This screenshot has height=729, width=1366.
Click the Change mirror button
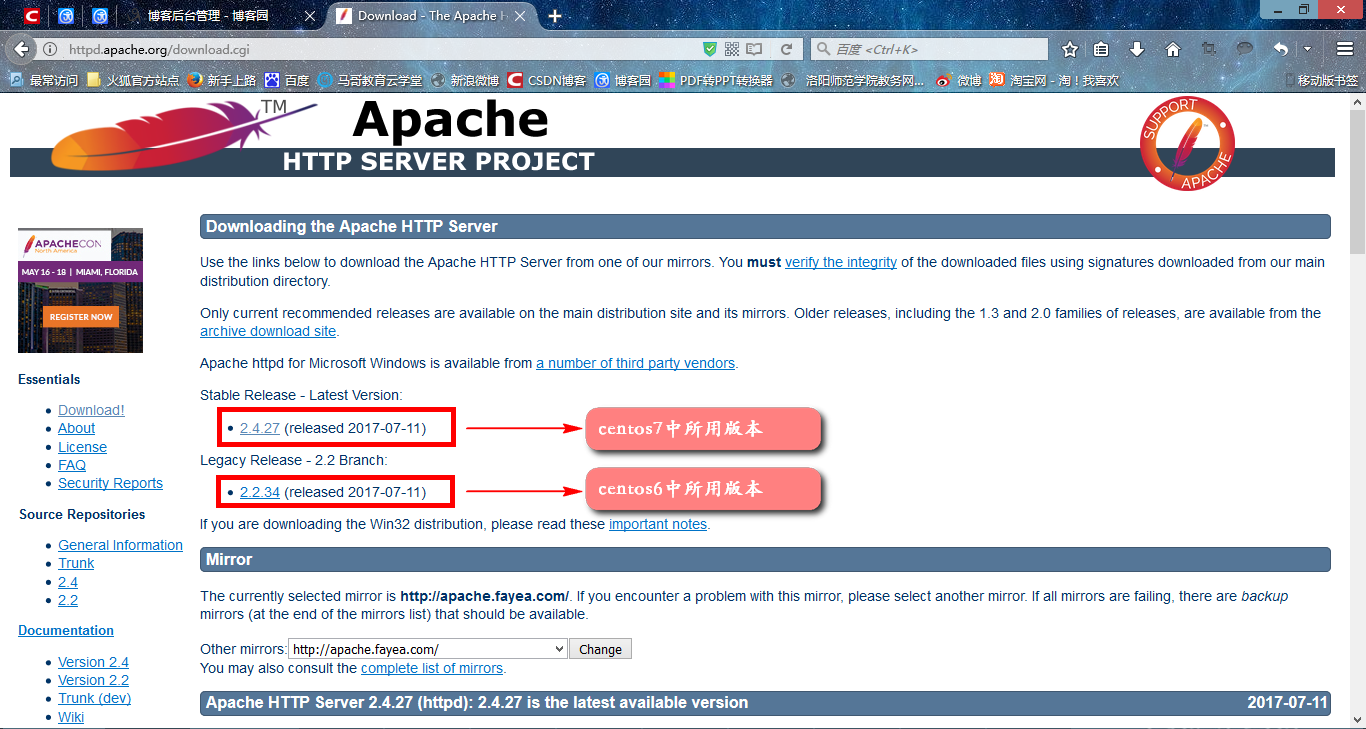tap(600, 649)
